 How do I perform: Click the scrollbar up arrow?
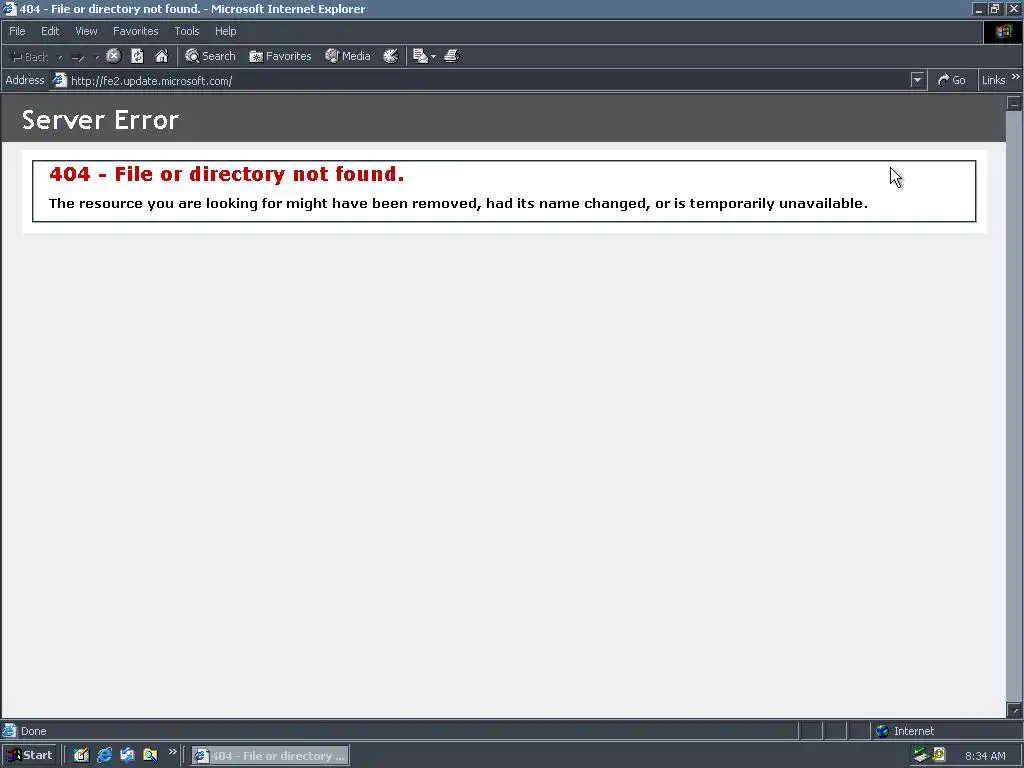(x=1014, y=103)
